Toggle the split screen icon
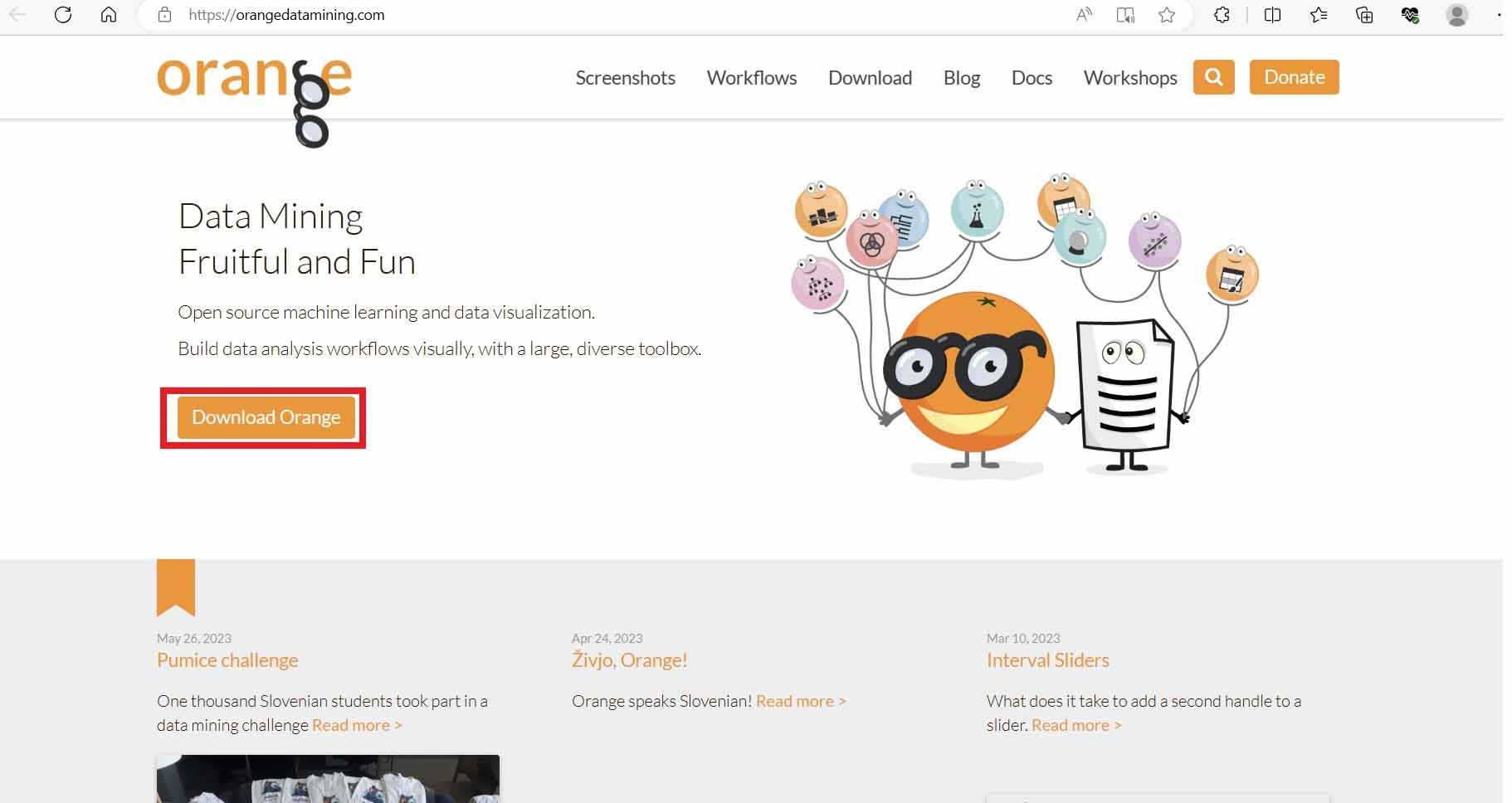Viewport: 1512px width, 803px height. click(1272, 15)
